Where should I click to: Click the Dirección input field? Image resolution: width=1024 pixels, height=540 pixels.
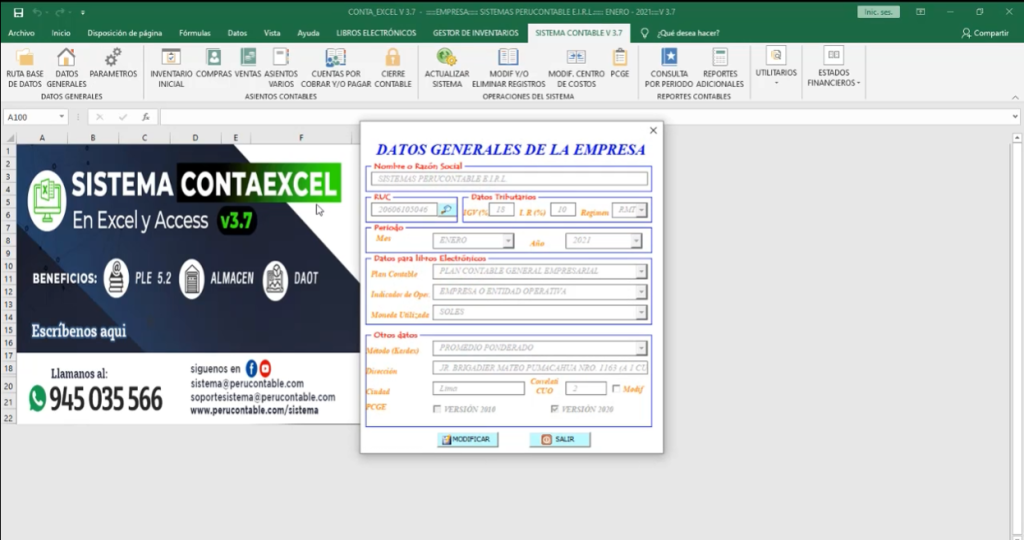[540, 368]
